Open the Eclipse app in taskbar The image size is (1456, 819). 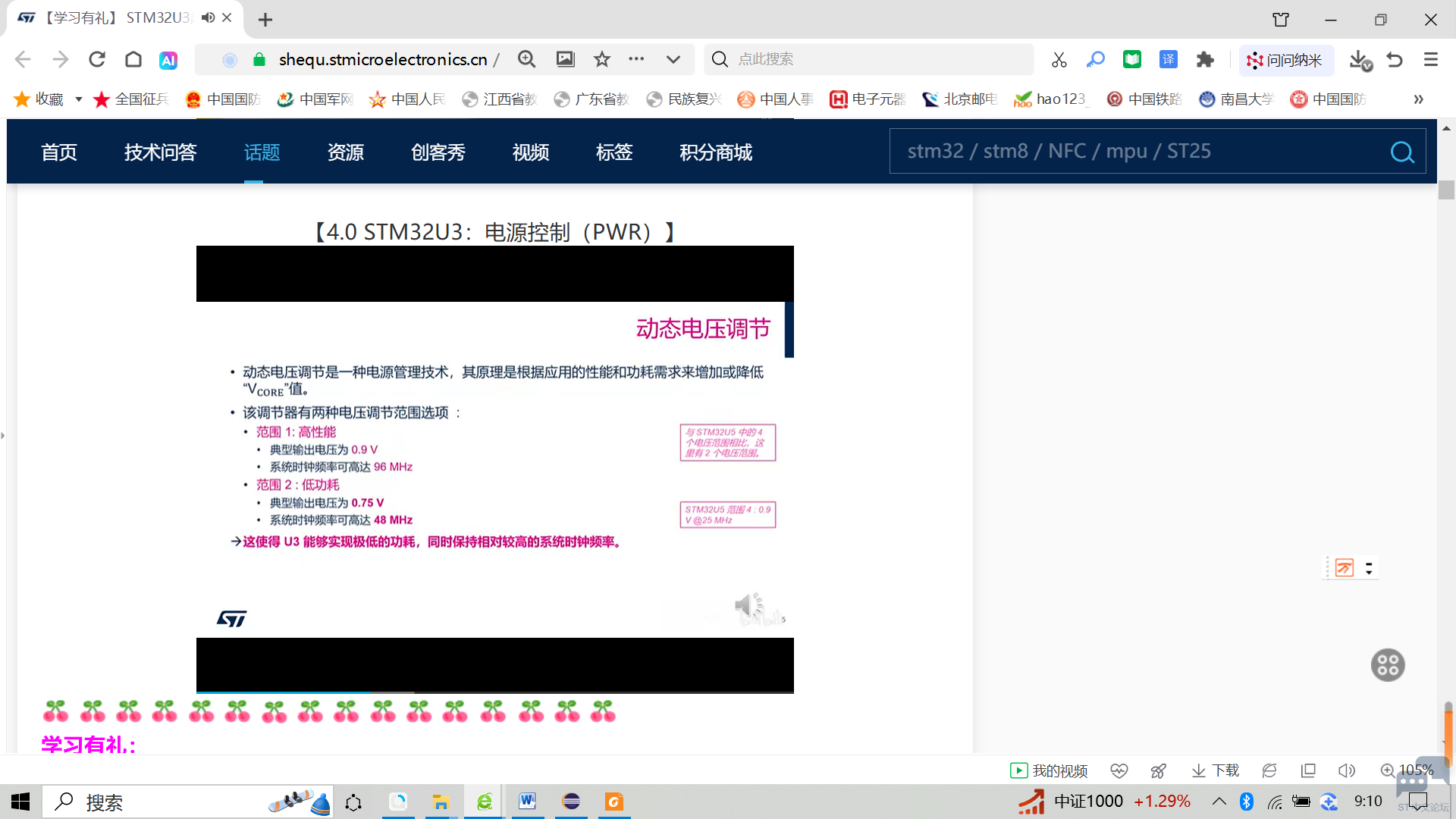[x=571, y=802]
